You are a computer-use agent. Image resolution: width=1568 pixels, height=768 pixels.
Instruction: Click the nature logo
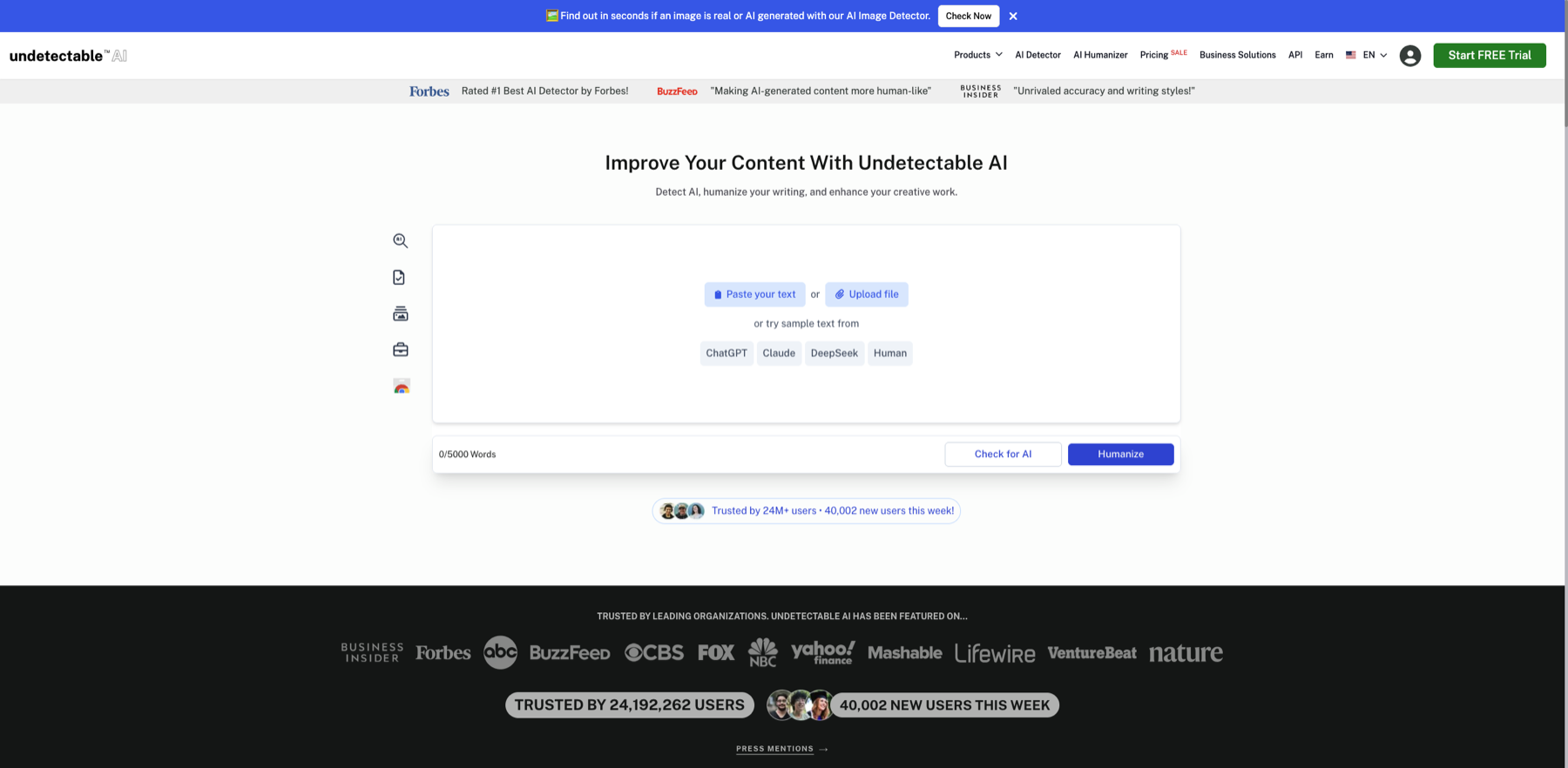[x=1186, y=652]
